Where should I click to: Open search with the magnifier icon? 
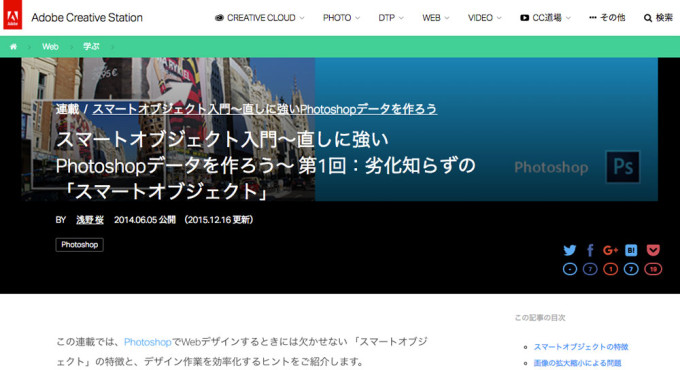[648, 18]
